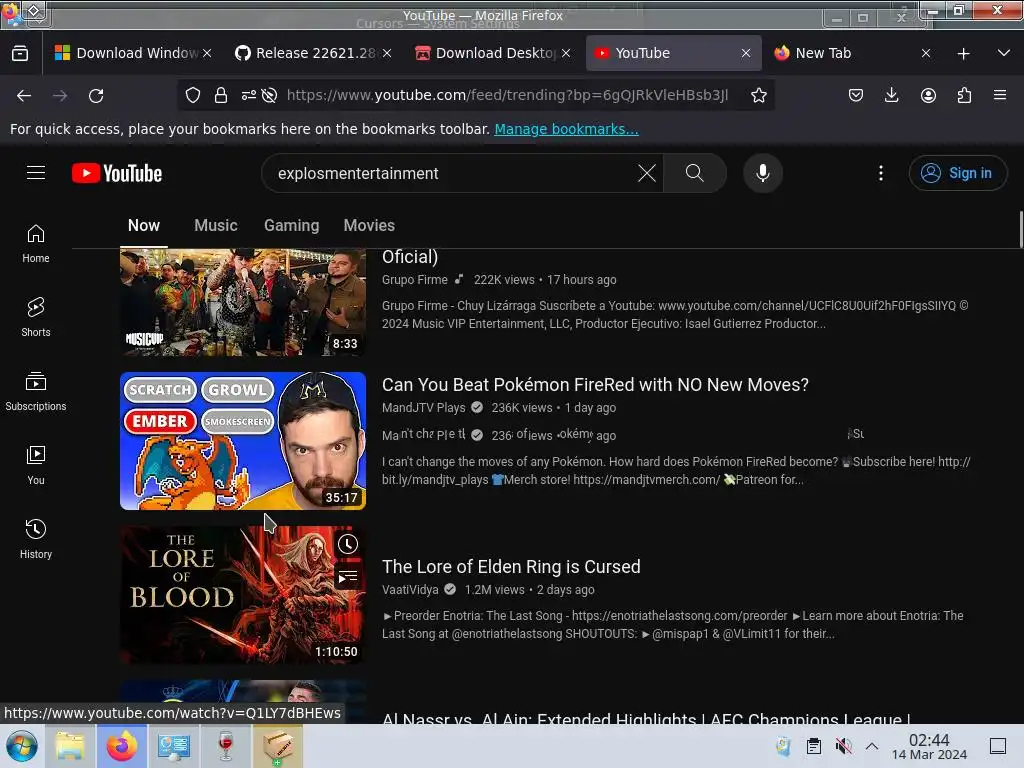Open the file manager from taskbar

click(x=70, y=746)
